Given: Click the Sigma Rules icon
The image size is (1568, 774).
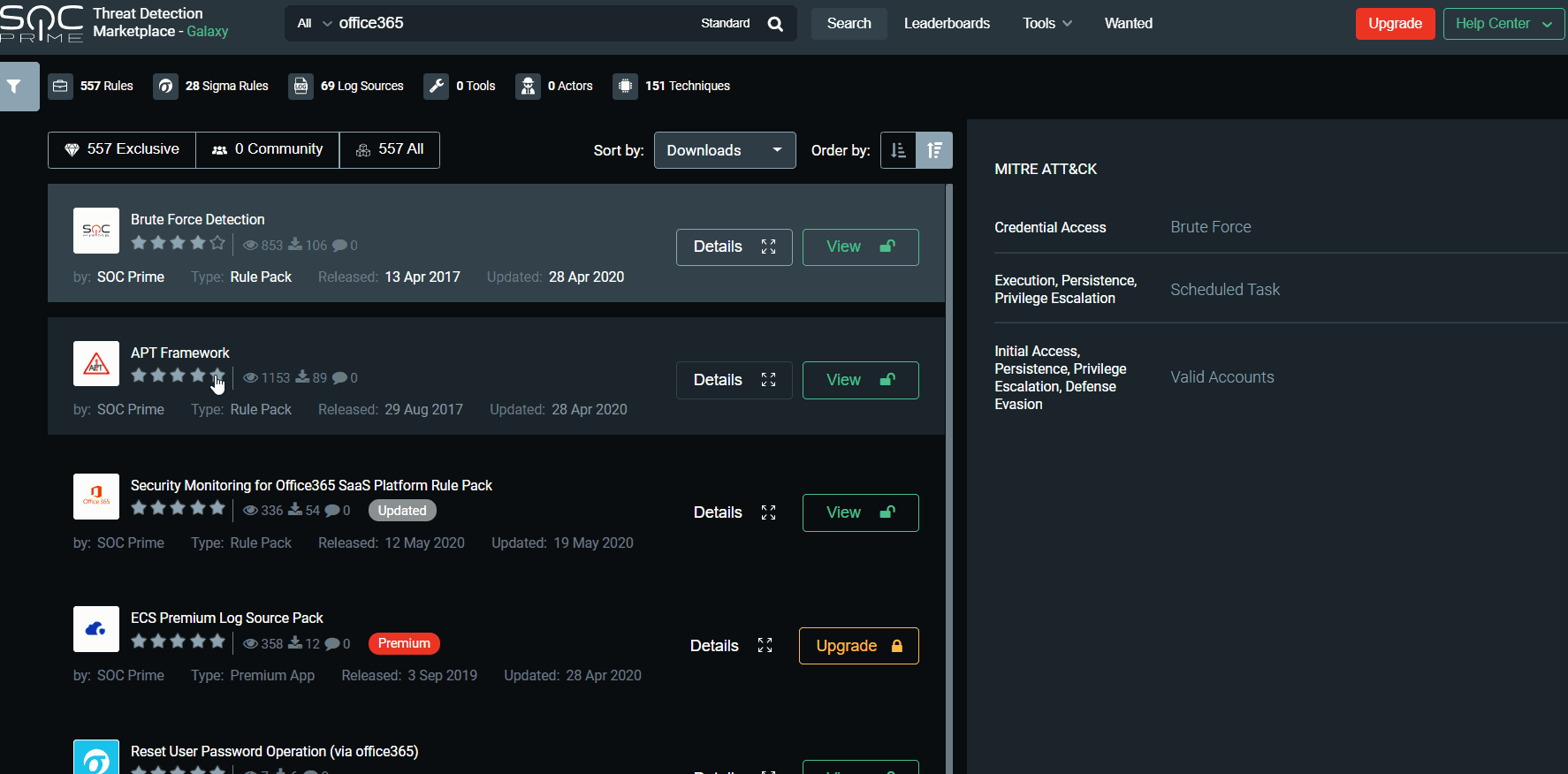Looking at the screenshot, I should click(x=165, y=86).
